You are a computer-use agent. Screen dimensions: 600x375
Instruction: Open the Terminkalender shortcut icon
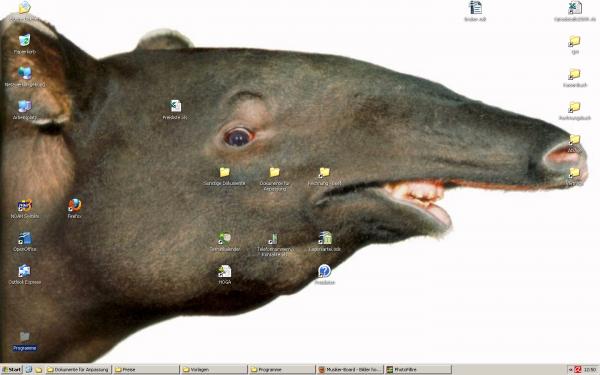coord(225,238)
